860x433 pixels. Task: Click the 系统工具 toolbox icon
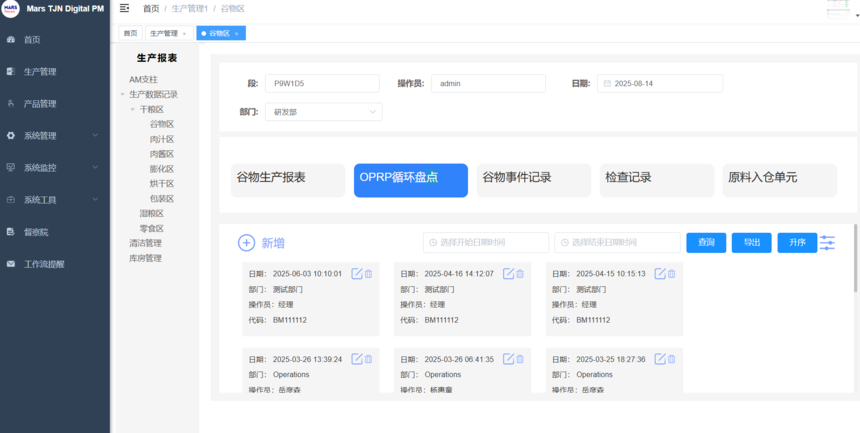pyautogui.click(x=10, y=200)
